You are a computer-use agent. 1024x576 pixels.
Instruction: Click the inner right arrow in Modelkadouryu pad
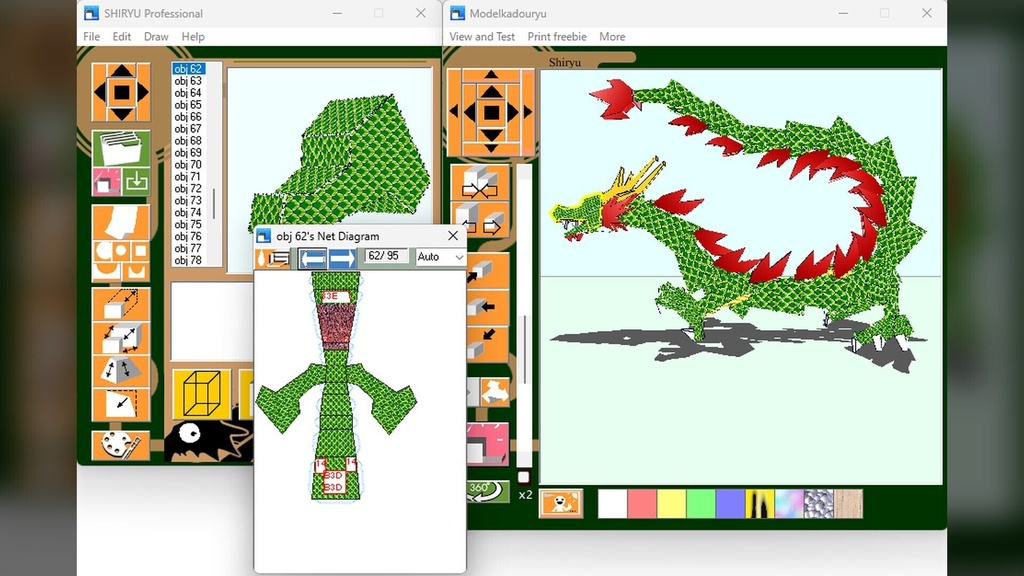tap(512, 112)
